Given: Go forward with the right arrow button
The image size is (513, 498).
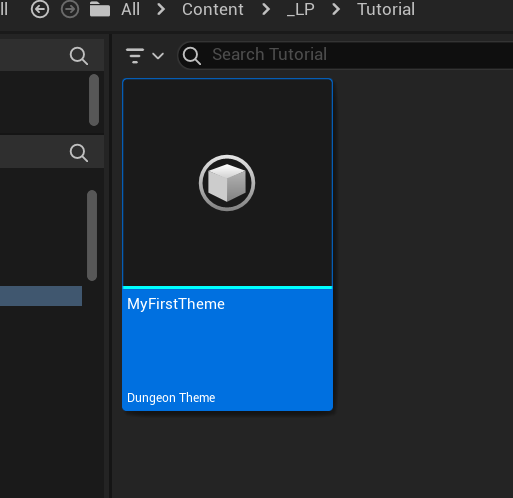Looking at the screenshot, I should 70,9.
